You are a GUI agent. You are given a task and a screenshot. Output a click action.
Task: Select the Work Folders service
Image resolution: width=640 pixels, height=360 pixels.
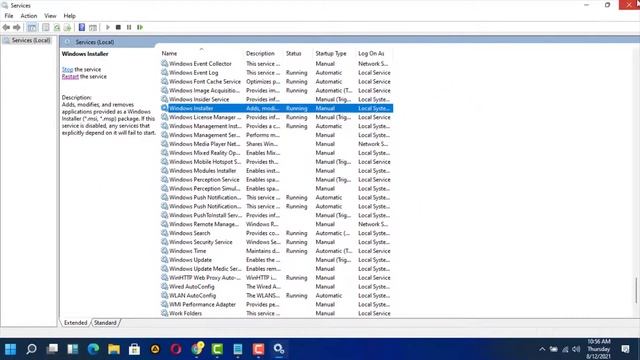(x=276, y=313)
